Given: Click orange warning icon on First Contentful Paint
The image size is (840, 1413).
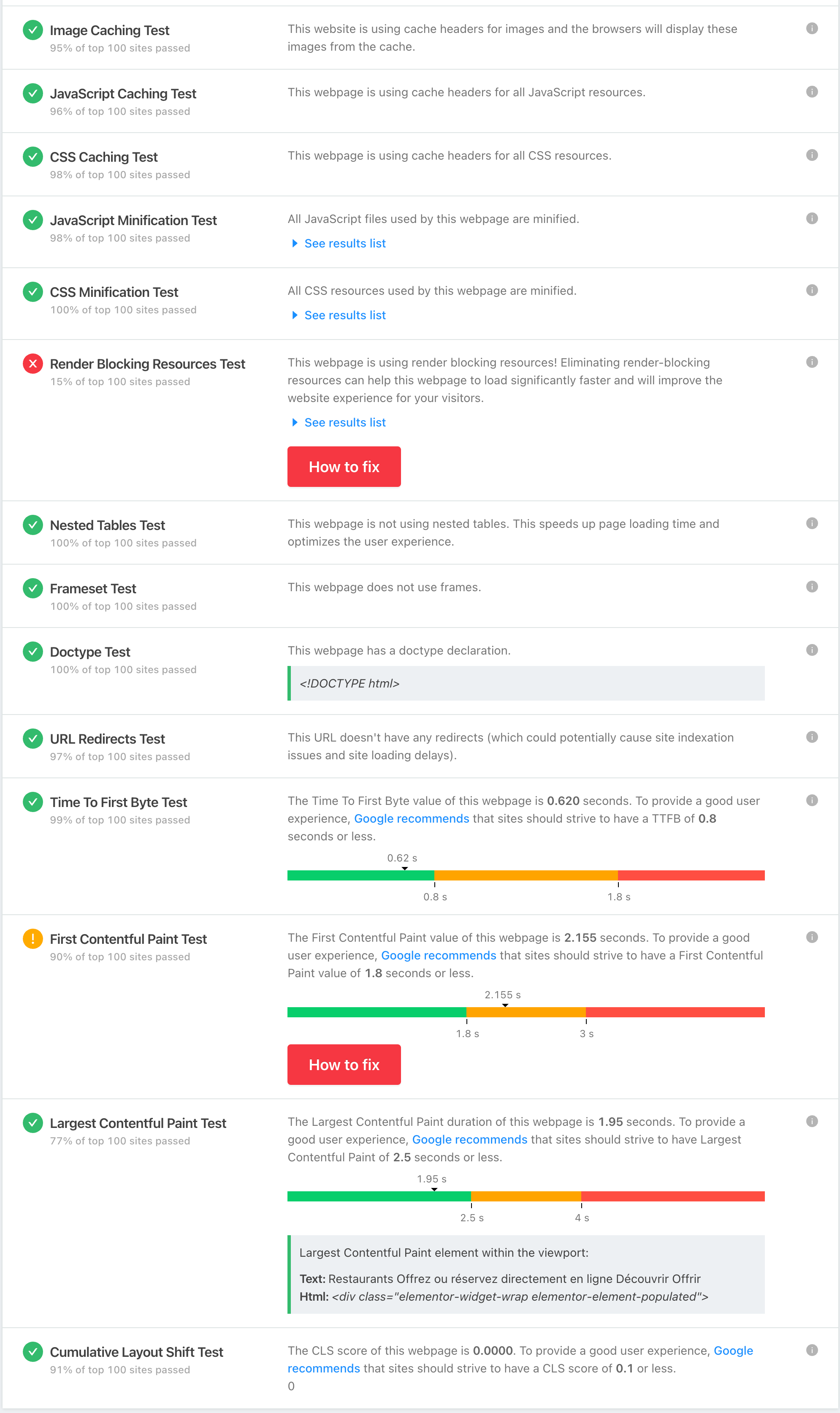Looking at the screenshot, I should coord(33,939).
